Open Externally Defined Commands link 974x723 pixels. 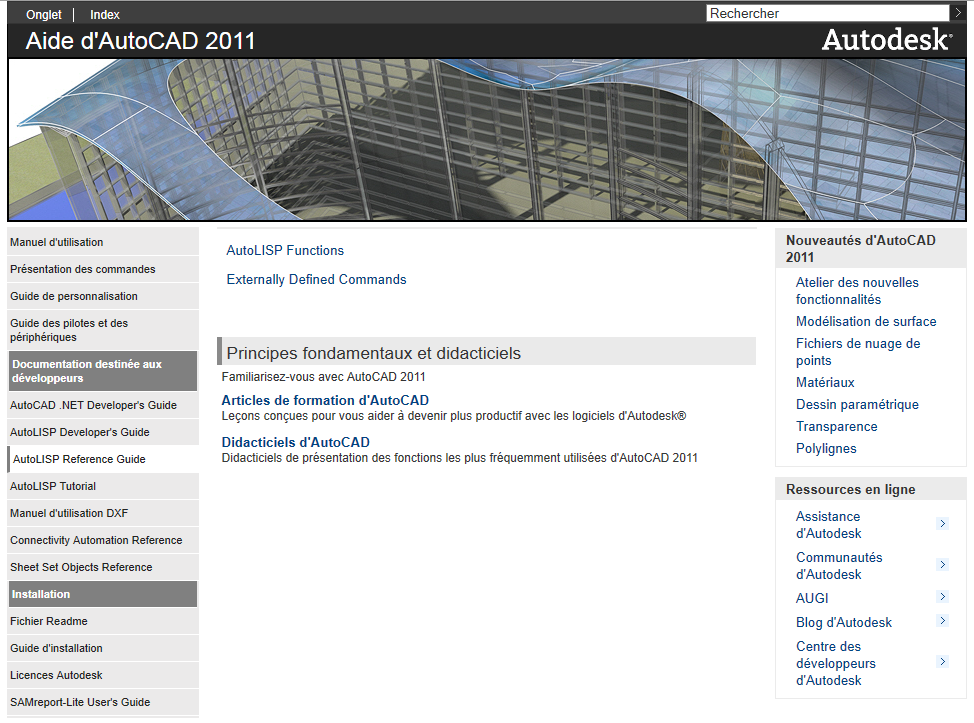click(x=316, y=280)
